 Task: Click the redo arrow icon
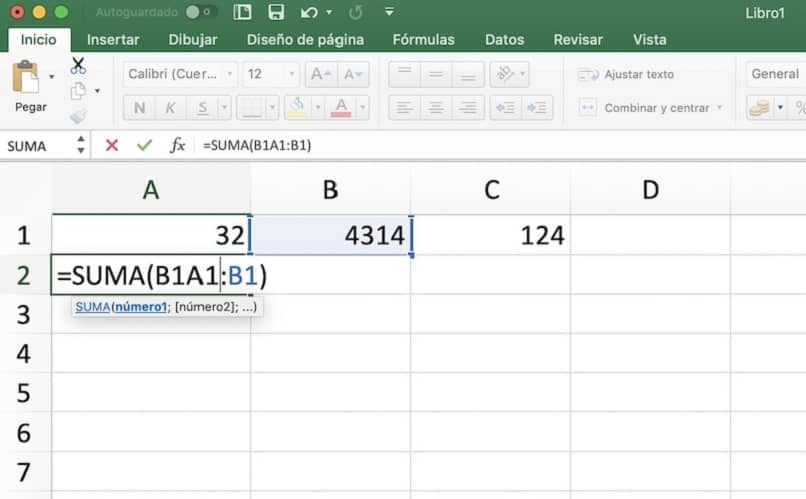click(355, 12)
